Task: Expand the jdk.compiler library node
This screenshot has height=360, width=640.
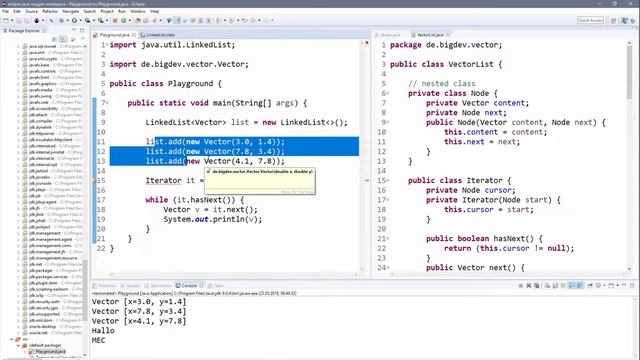Action: (x=18, y=121)
